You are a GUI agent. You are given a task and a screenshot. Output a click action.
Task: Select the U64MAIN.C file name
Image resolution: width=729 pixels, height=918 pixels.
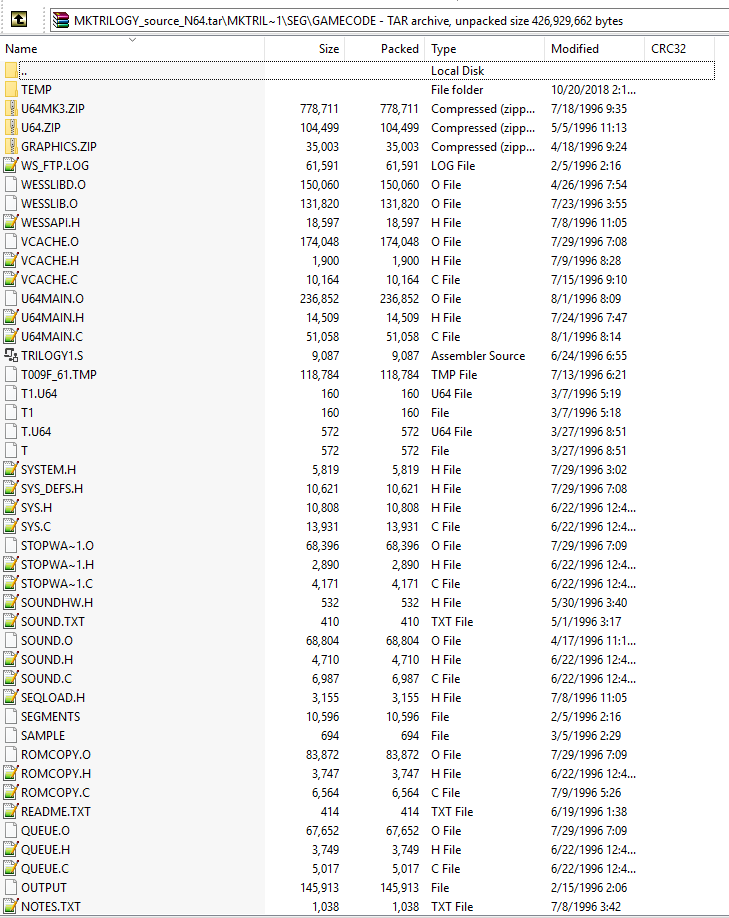click(x=52, y=337)
